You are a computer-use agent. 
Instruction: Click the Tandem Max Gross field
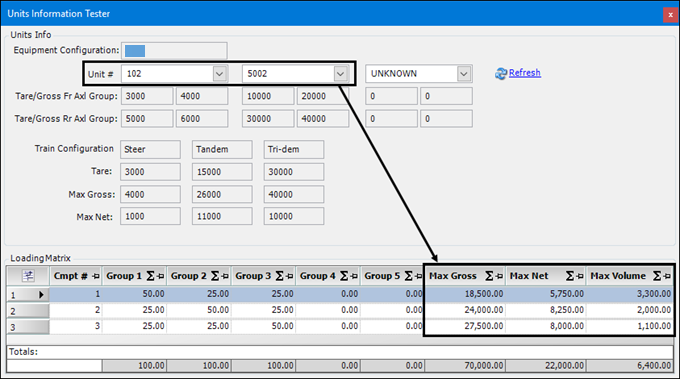222,194
